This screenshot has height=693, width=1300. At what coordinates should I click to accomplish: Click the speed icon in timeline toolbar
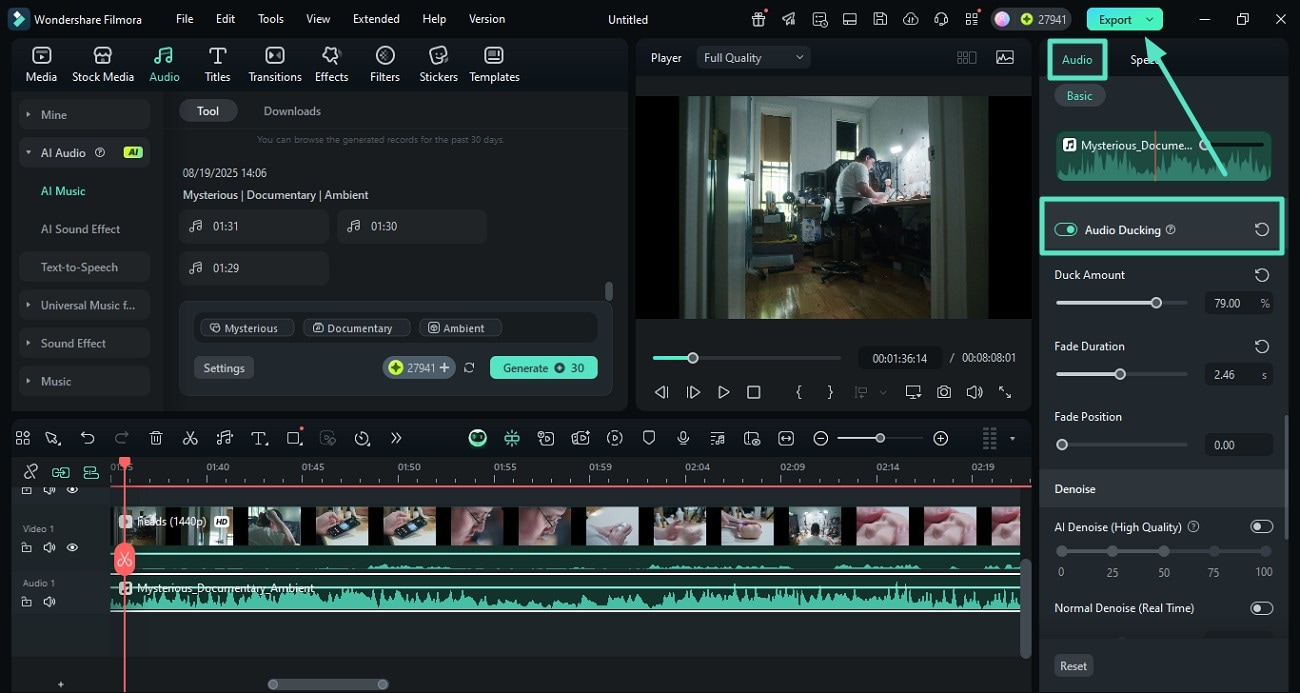coord(362,438)
